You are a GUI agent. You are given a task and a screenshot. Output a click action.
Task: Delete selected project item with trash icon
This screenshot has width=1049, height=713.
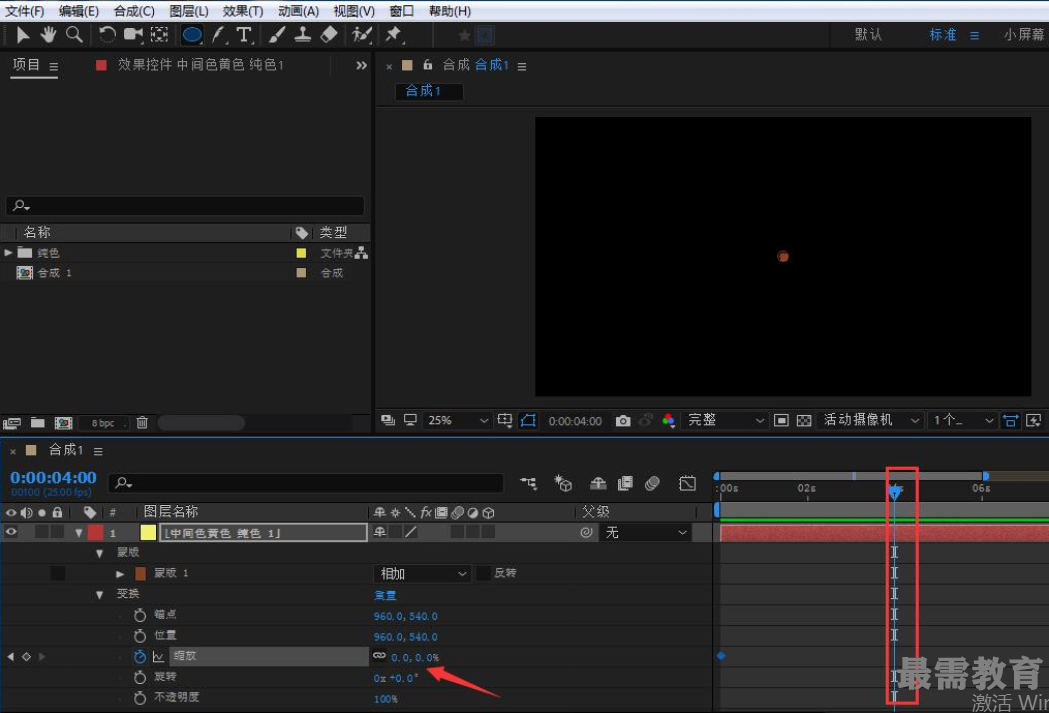[142, 423]
